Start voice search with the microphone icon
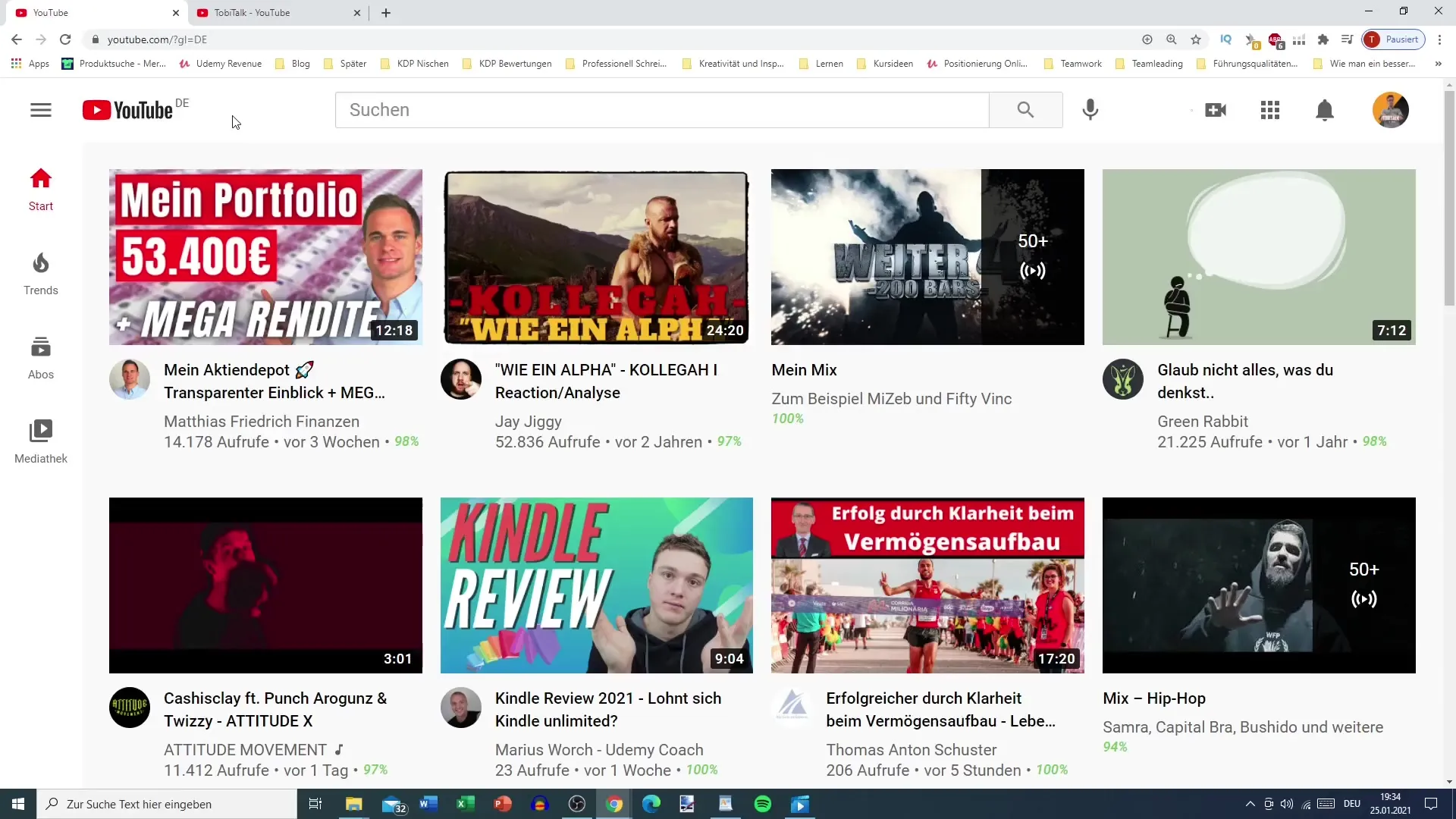Screen dimensions: 1456x819 1090,110
